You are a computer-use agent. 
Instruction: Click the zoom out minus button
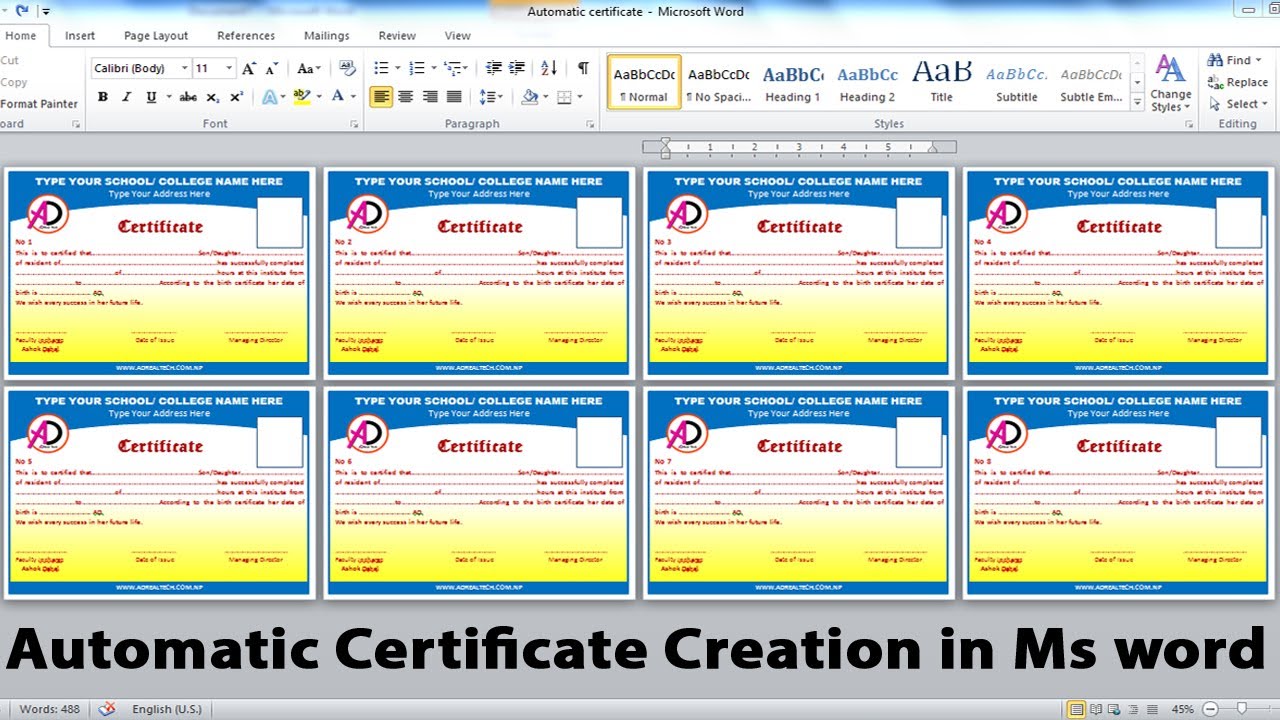click(x=1209, y=709)
